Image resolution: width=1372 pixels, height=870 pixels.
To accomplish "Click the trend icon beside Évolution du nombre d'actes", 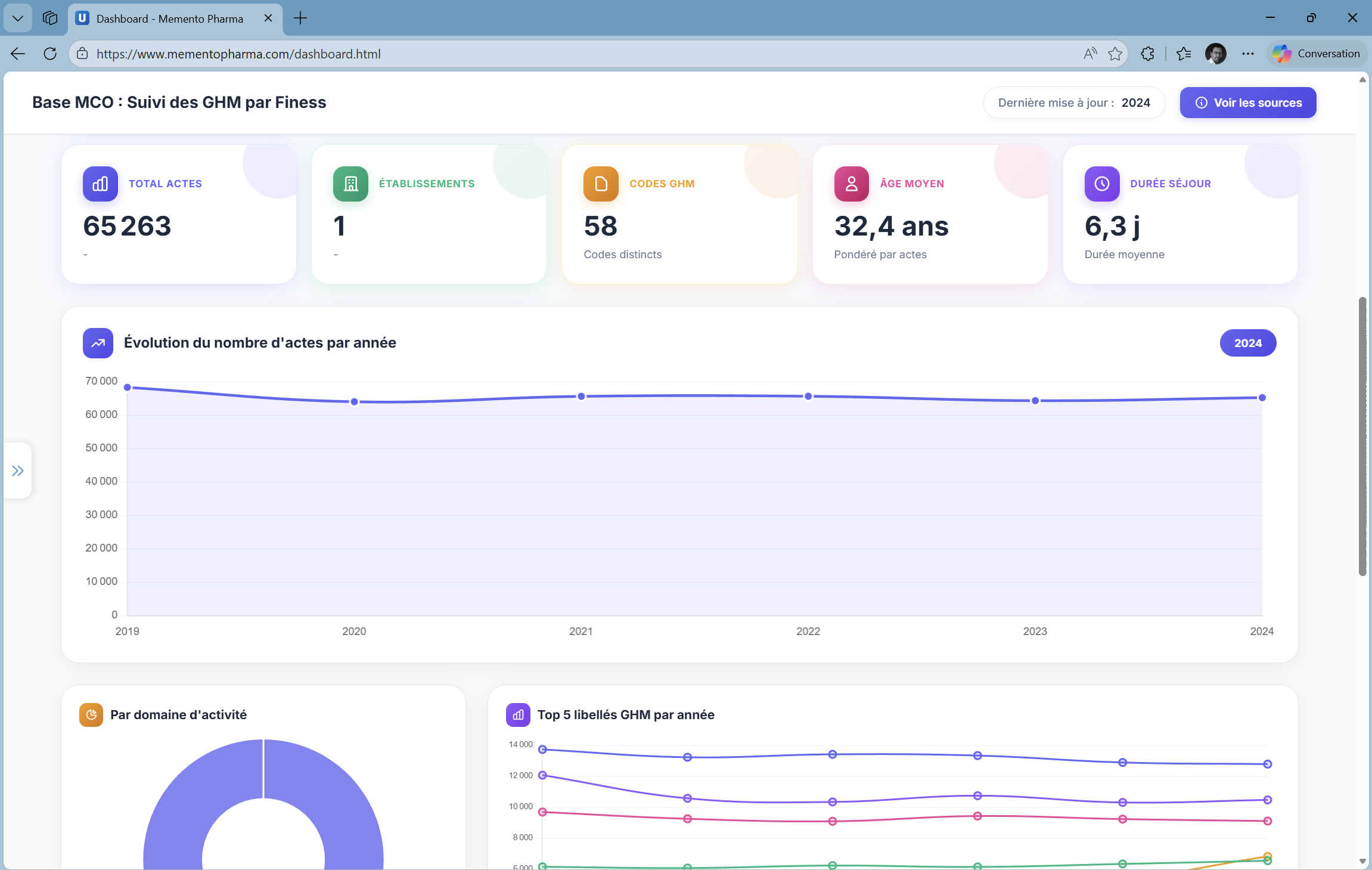I will (98, 343).
